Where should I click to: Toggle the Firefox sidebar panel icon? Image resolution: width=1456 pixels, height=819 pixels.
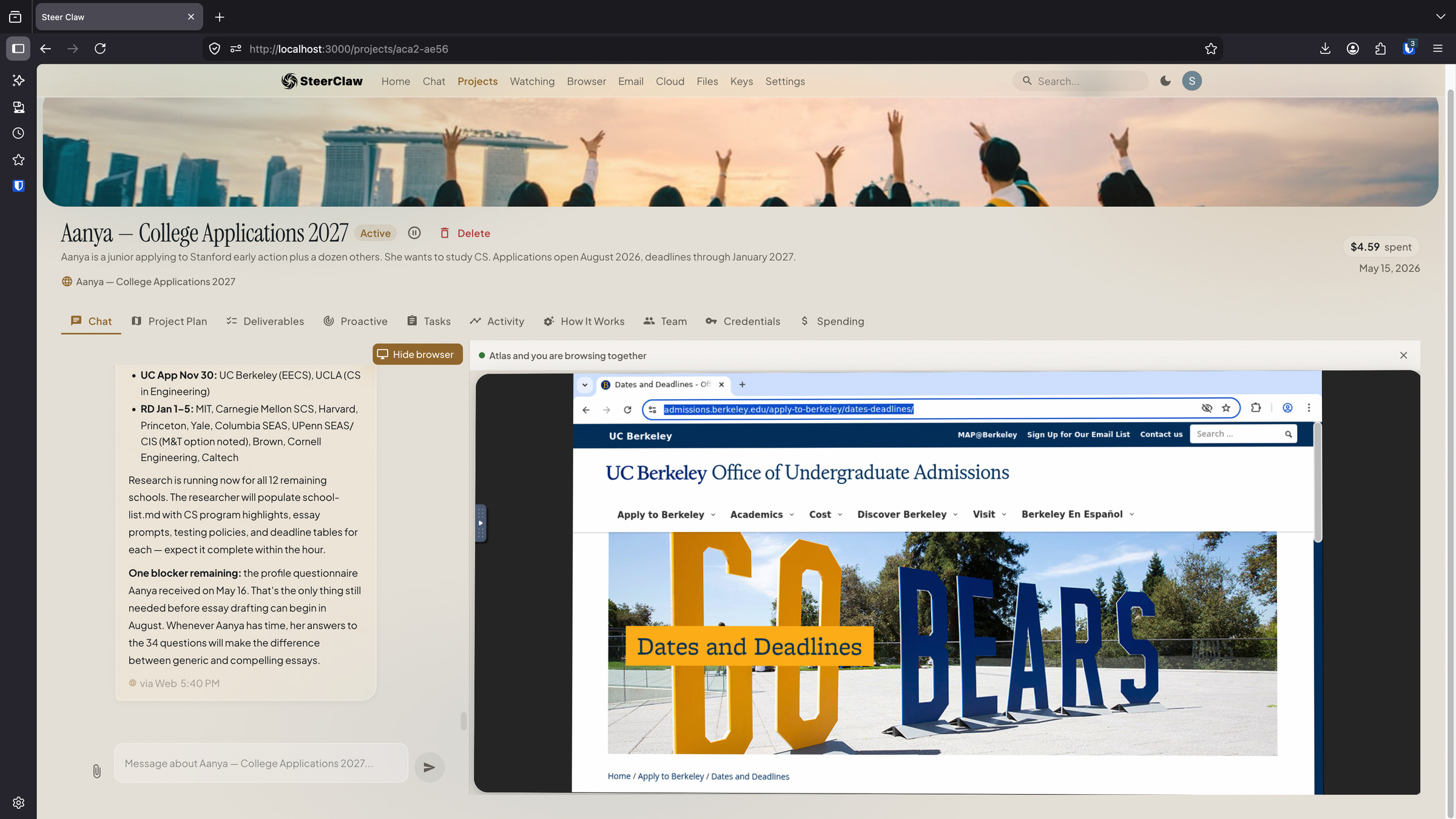(x=18, y=49)
